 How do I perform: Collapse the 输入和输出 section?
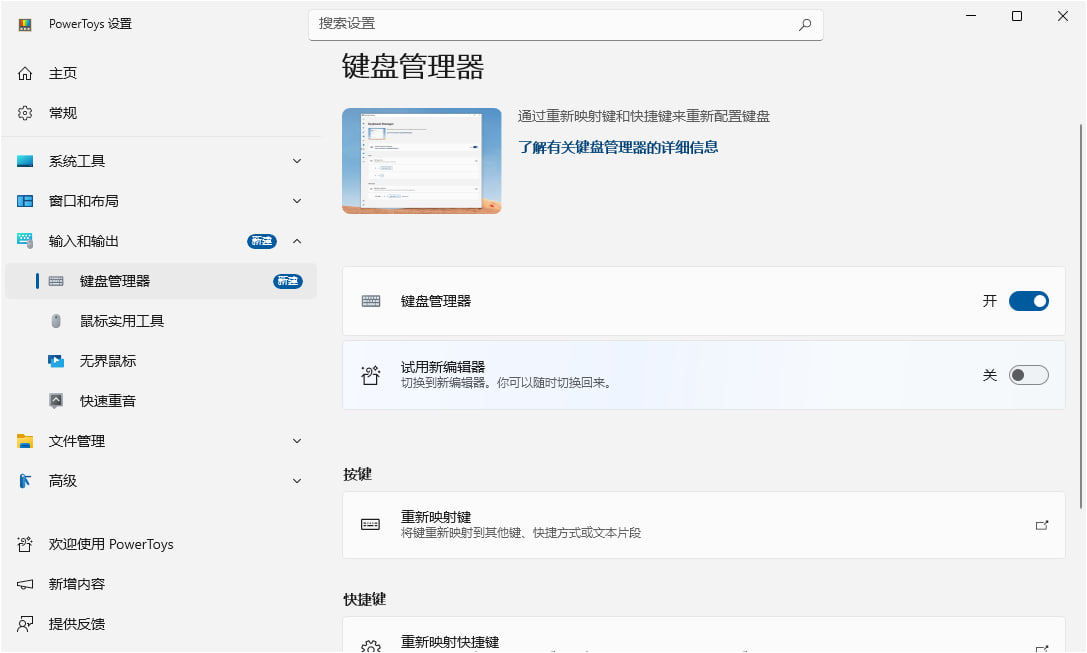click(x=297, y=241)
